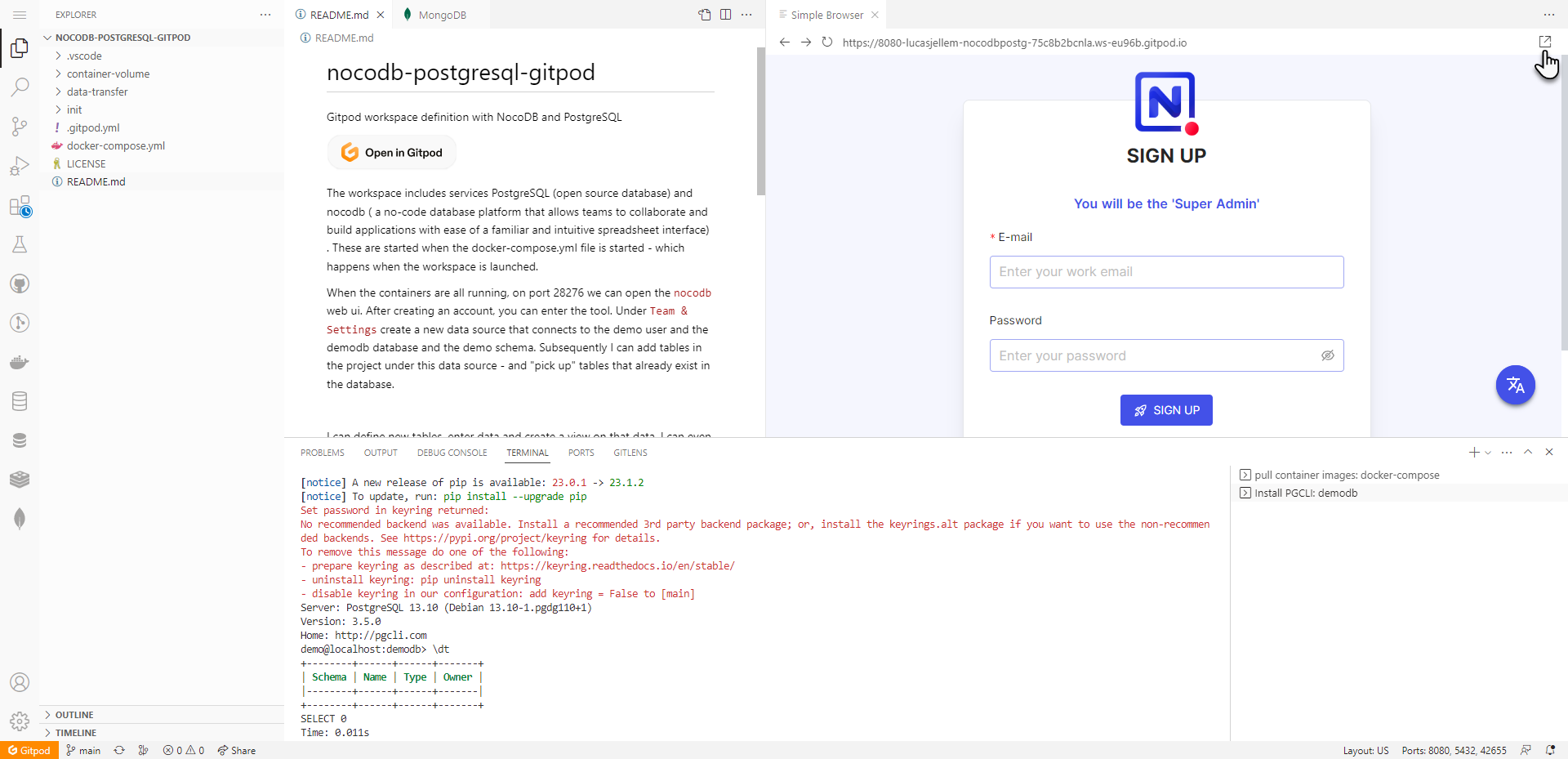Switch to the OUTPUT panel tab
This screenshot has width=1568, height=759.
click(x=381, y=453)
